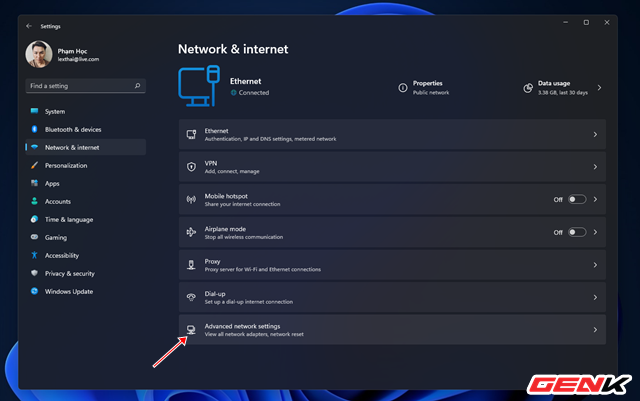The height and width of the screenshot is (401, 640).
Task: Click the System monitor icon in sidebar
Action: coord(34,111)
